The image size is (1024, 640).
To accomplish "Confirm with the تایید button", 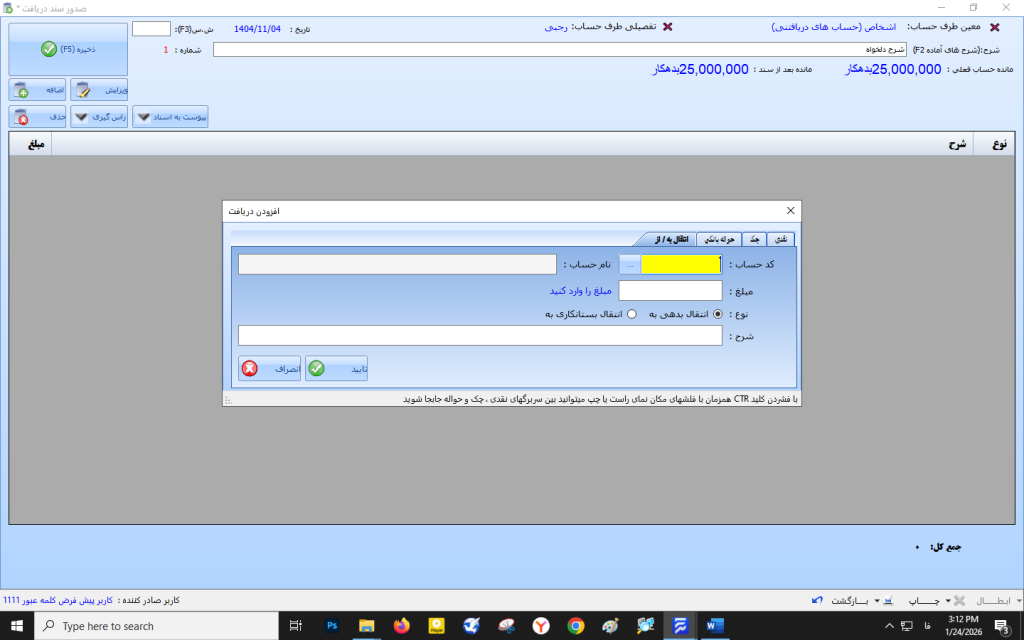I will coord(343,368).
